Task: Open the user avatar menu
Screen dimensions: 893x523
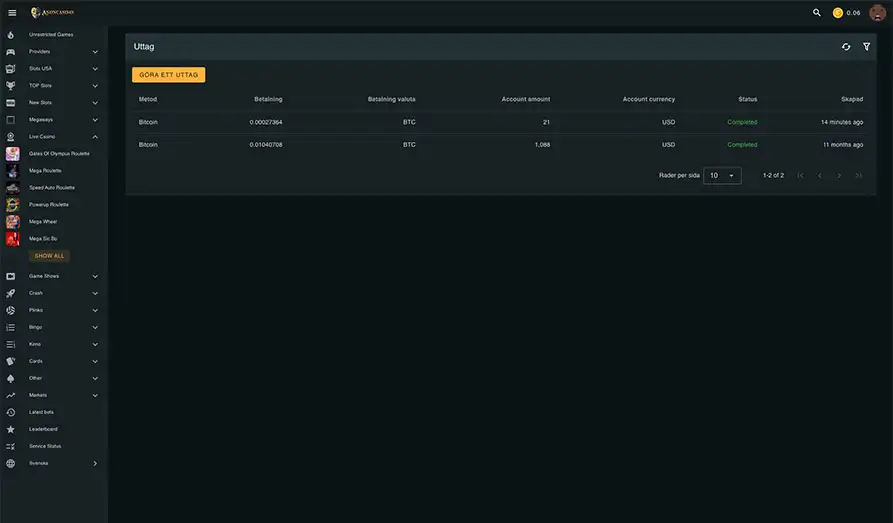Action: (878, 13)
